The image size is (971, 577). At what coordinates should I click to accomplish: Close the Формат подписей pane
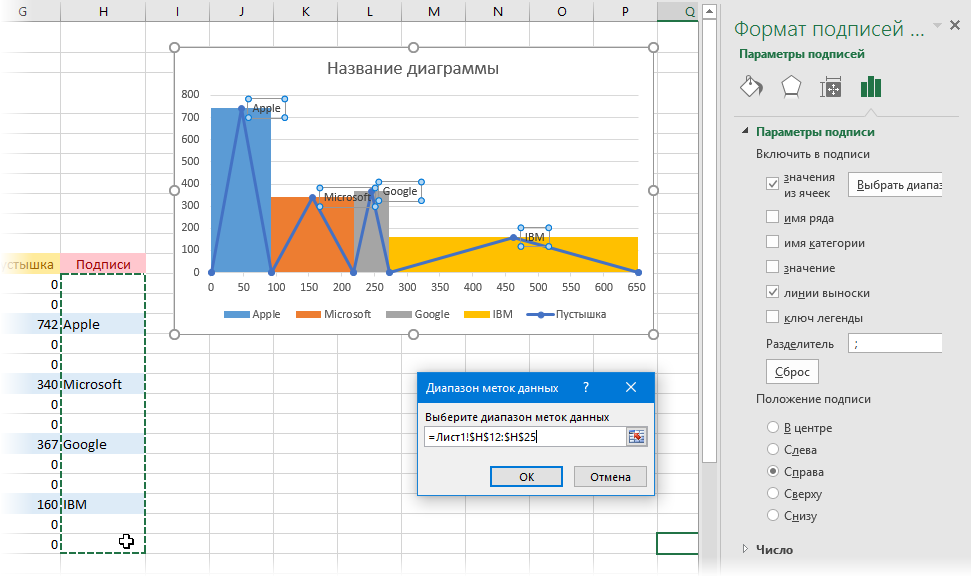coord(955,25)
